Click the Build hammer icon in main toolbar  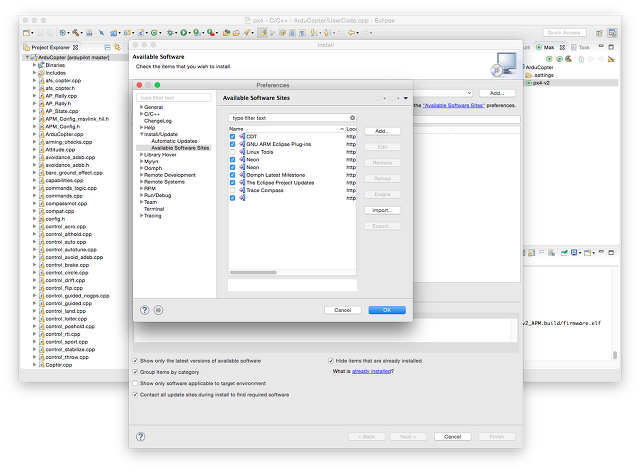tap(76, 33)
